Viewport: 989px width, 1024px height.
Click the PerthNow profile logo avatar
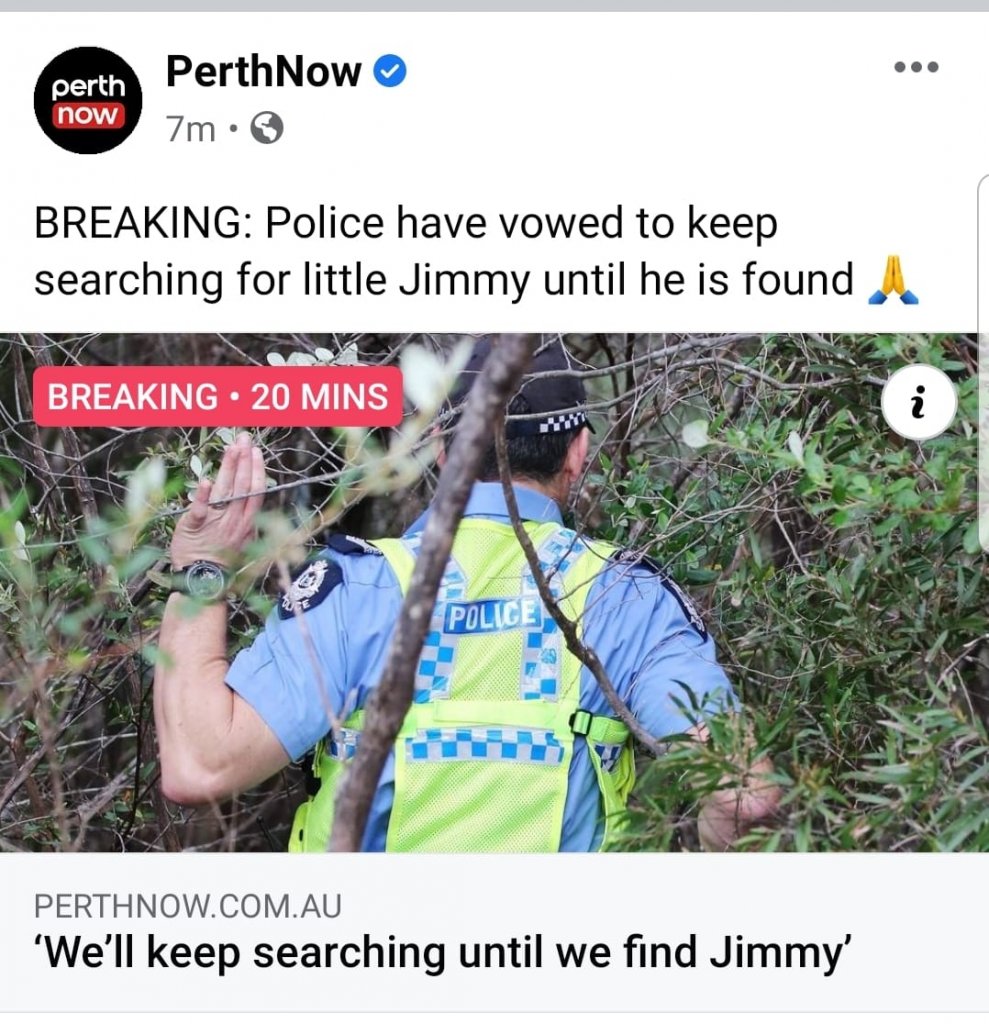click(88, 101)
